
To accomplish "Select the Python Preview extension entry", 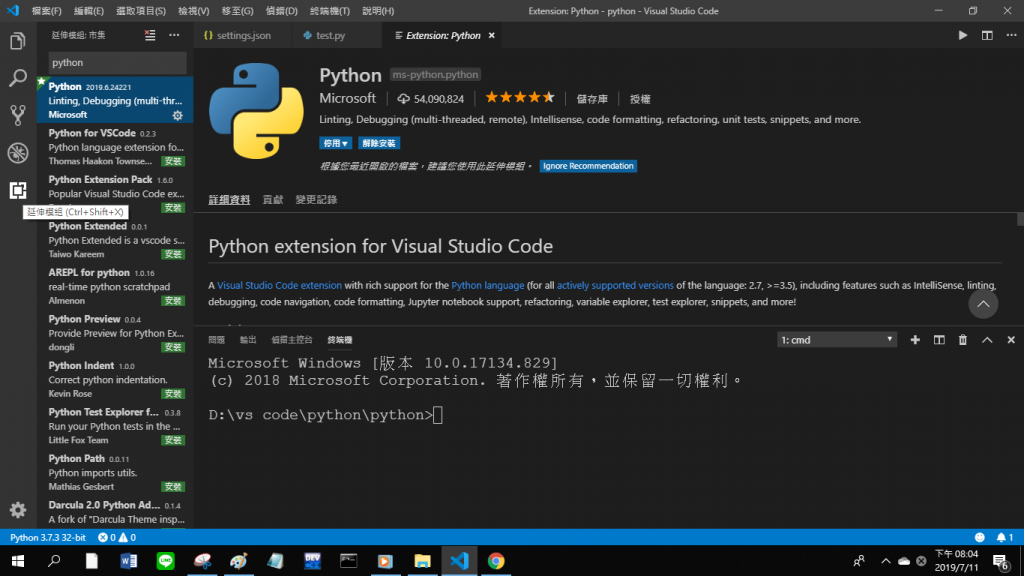I will click(115, 333).
